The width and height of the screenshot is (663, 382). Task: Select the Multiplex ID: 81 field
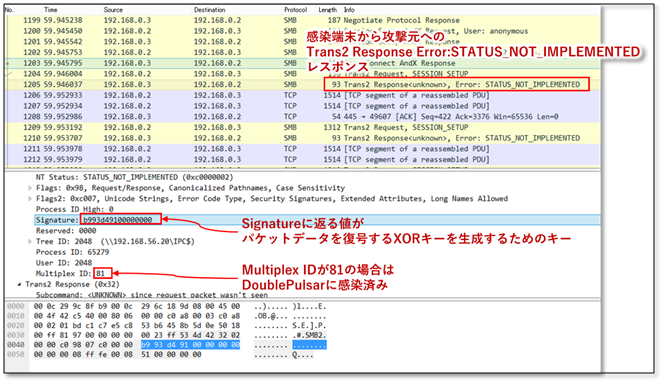(x=70, y=274)
